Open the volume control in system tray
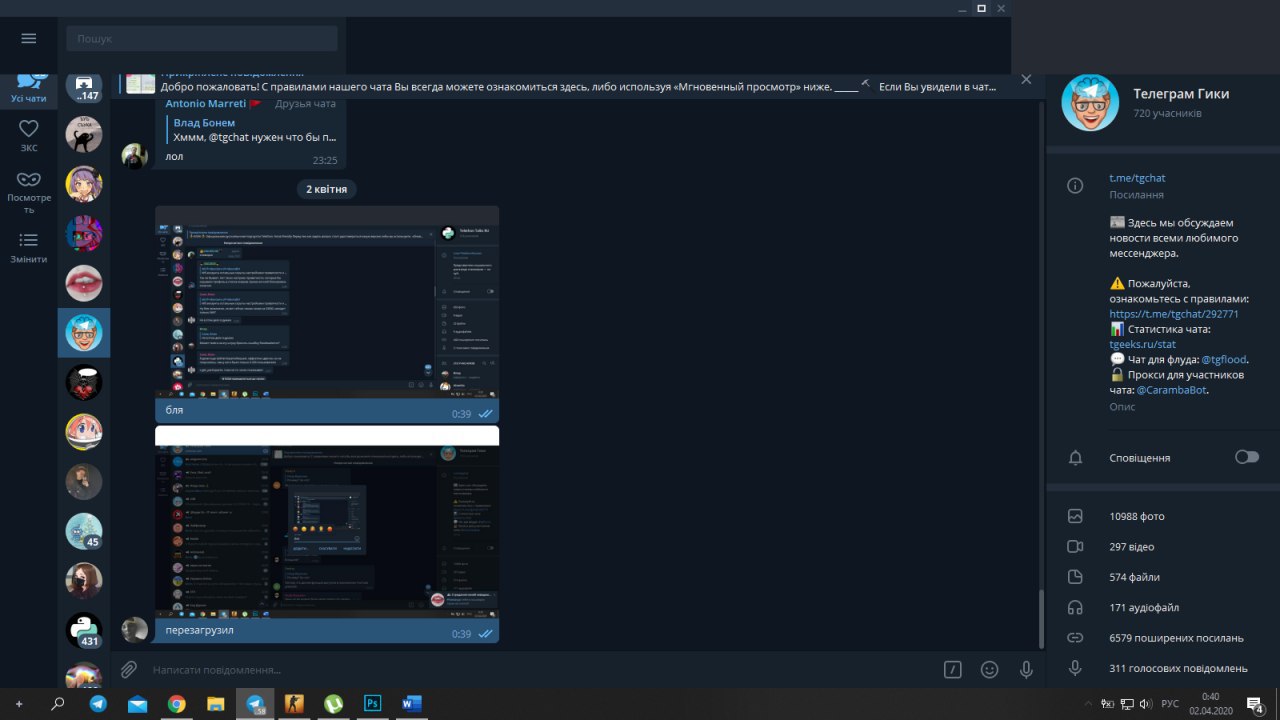This screenshot has height=720, width=1280. tap(1145, 704)
